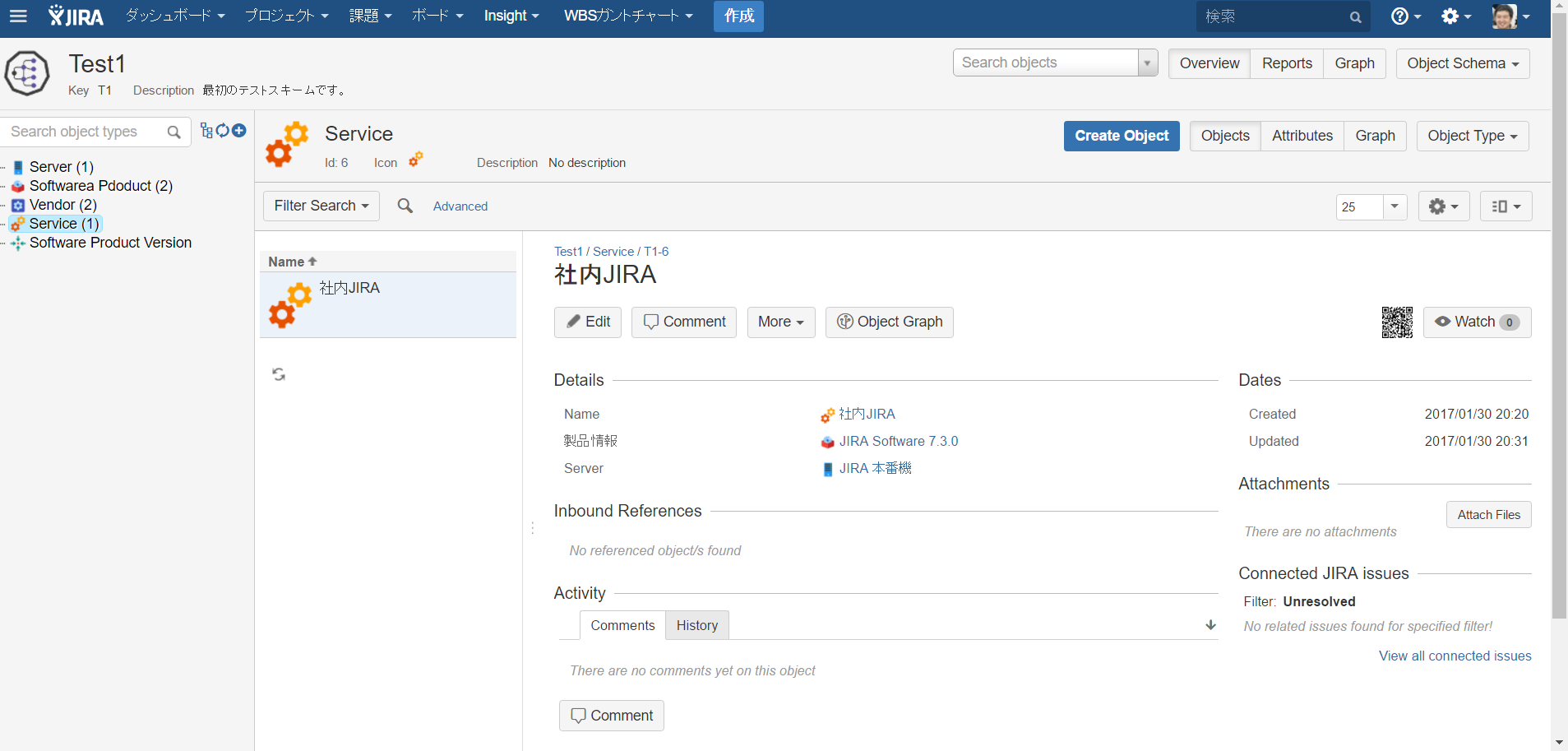This screenshot has height=751, width=1568.
Task: Click the Attach Files button
Action: coord(1489,515)
